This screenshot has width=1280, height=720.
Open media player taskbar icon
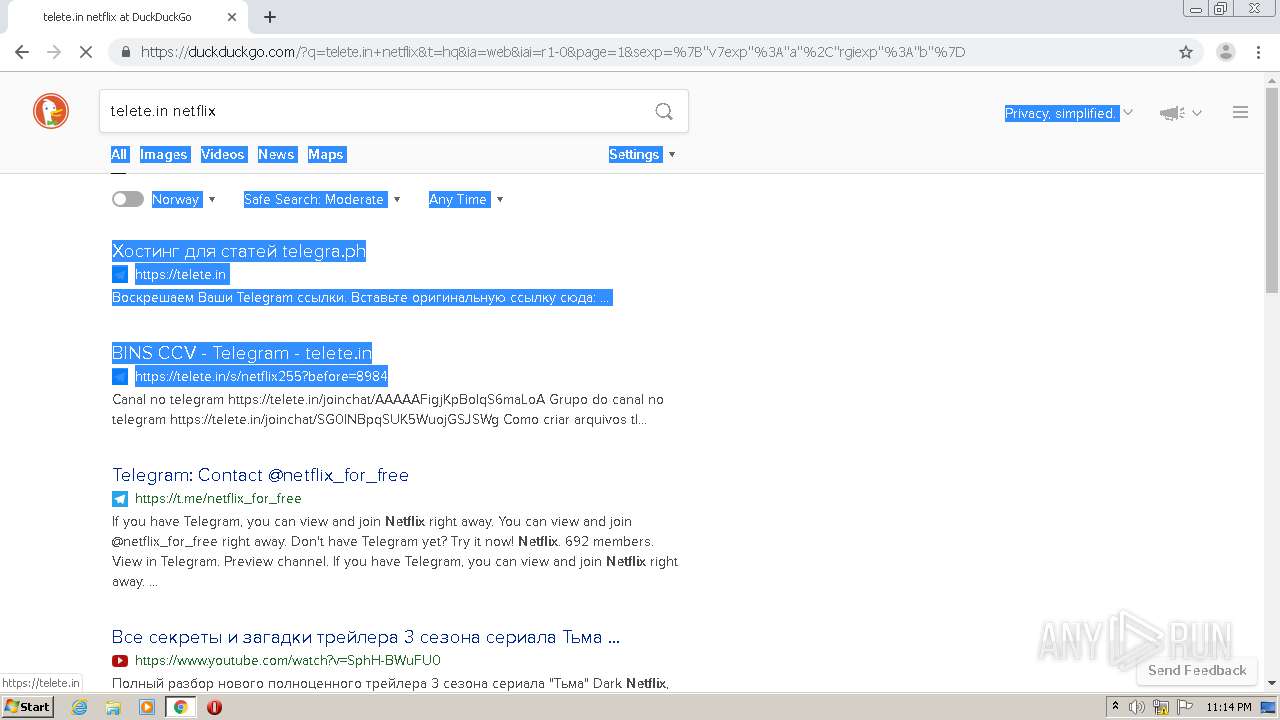pos(147,707)
